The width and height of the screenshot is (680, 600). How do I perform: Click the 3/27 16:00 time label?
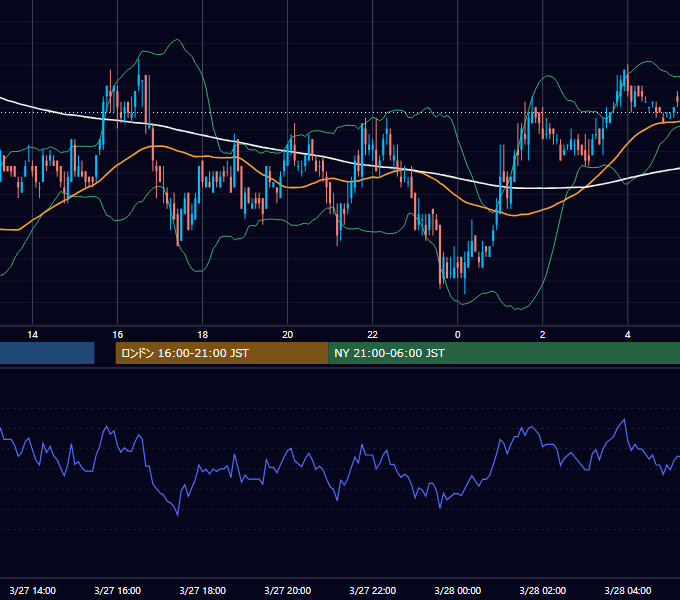point(118,590)
